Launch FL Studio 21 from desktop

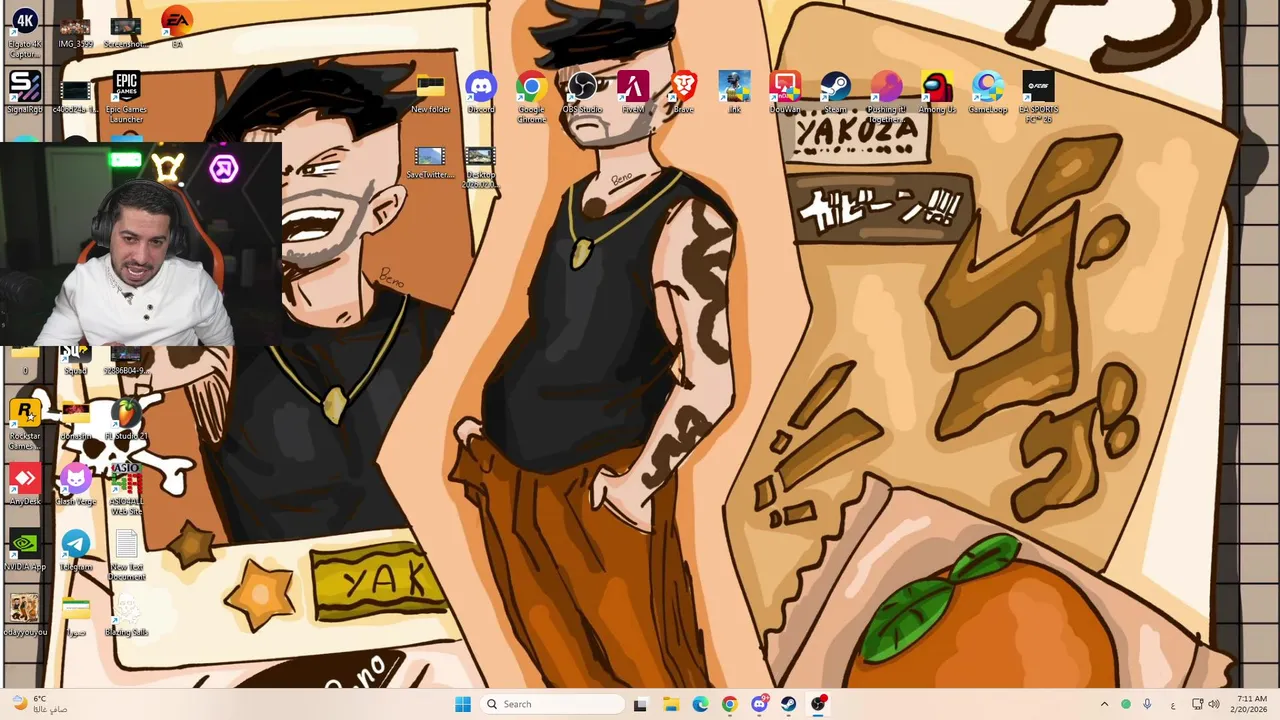point(126,421)
